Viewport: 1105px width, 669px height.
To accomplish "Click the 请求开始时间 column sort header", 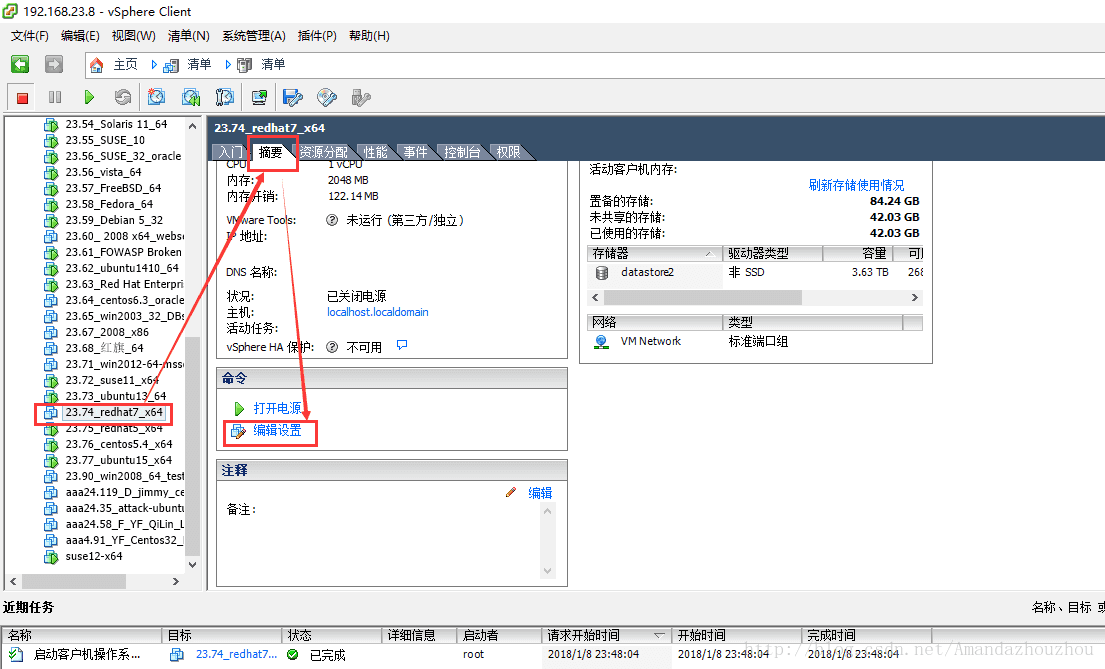I will (606, 635).
